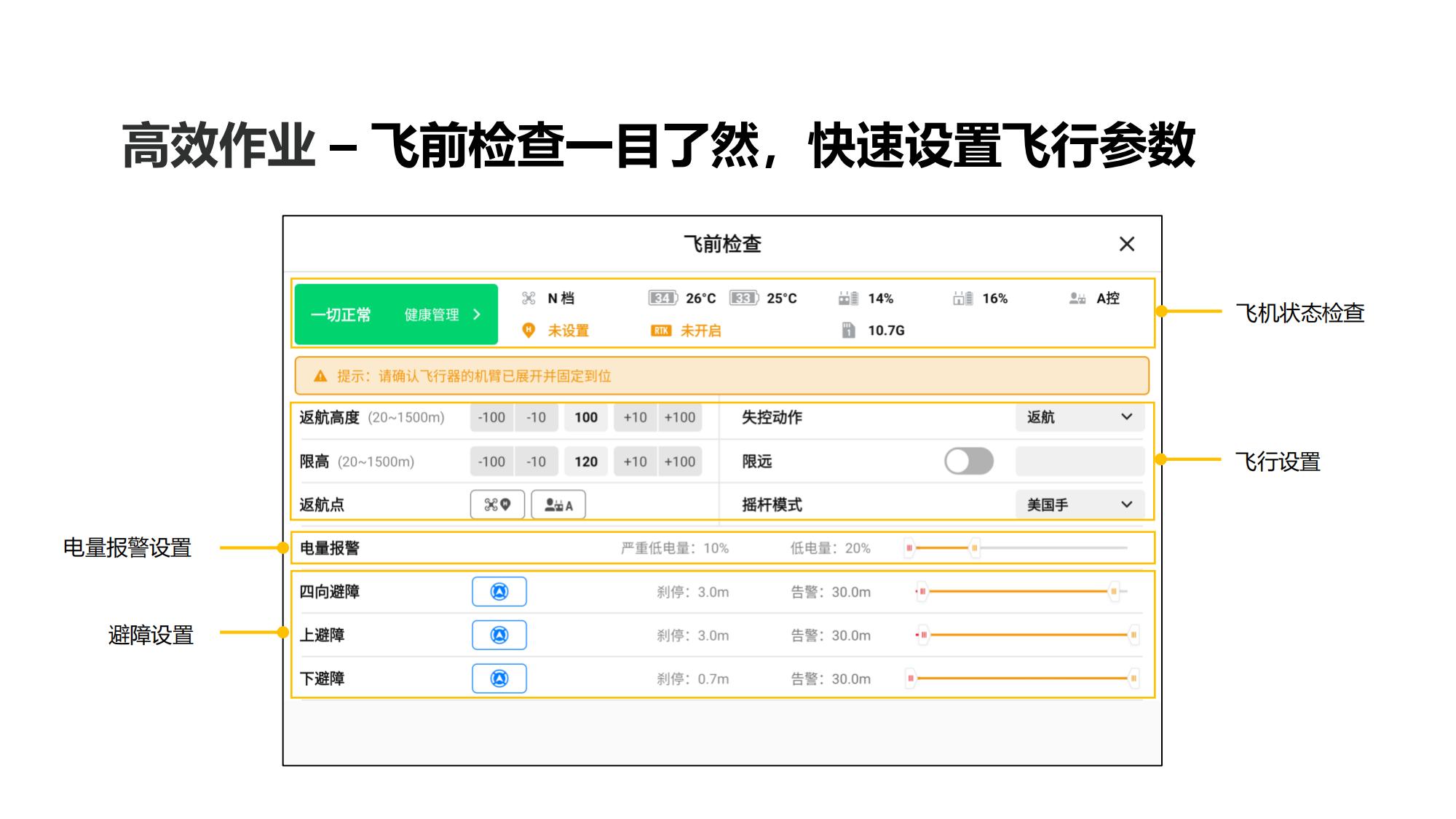Open the 失控动作 返航 dropdown
1456x819 pixels.
tap(1080, 417)
